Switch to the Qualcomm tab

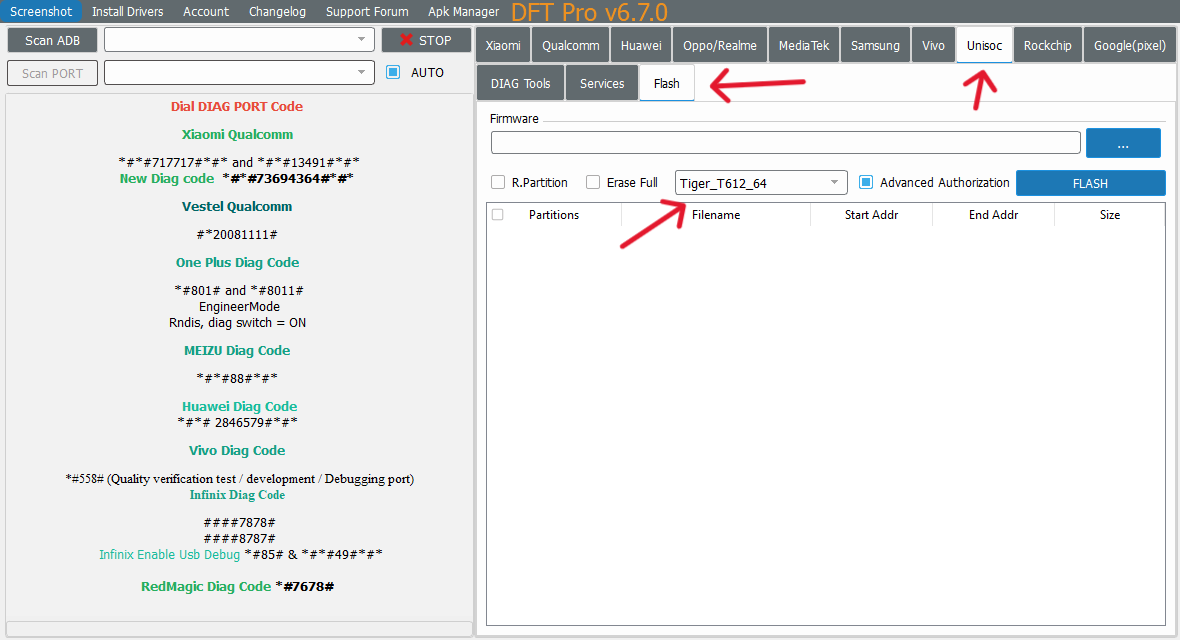(571, 46)
